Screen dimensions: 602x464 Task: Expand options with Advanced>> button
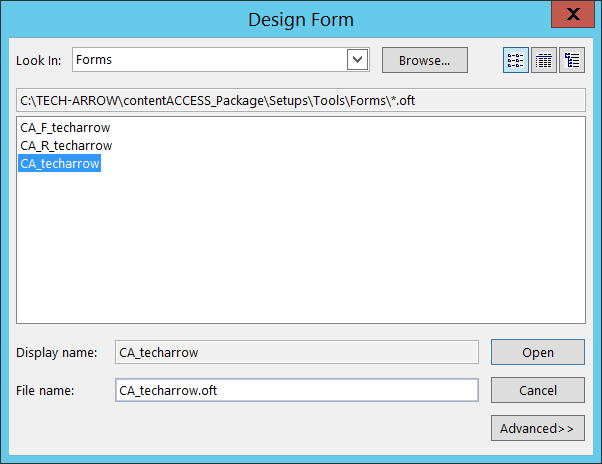point(537,428)
